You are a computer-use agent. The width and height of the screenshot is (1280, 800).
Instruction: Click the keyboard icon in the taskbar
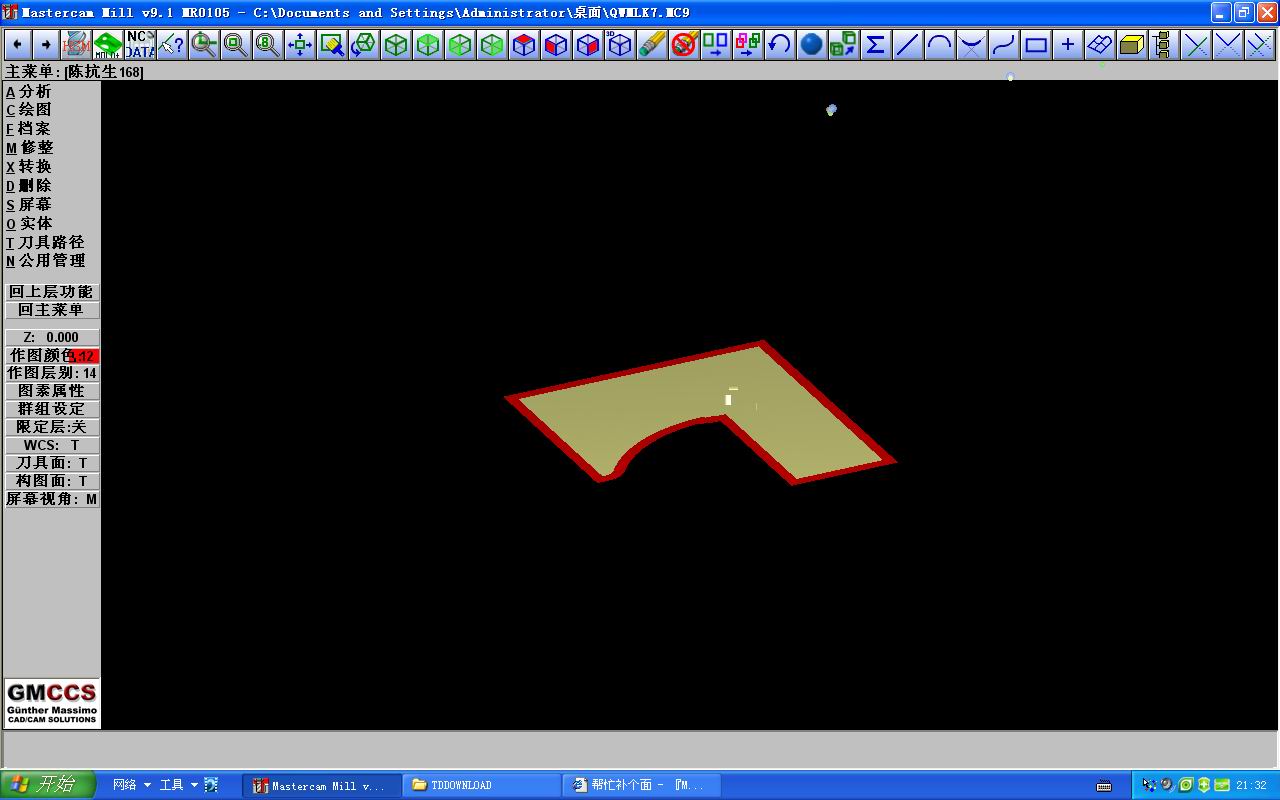coord(1103,785)
